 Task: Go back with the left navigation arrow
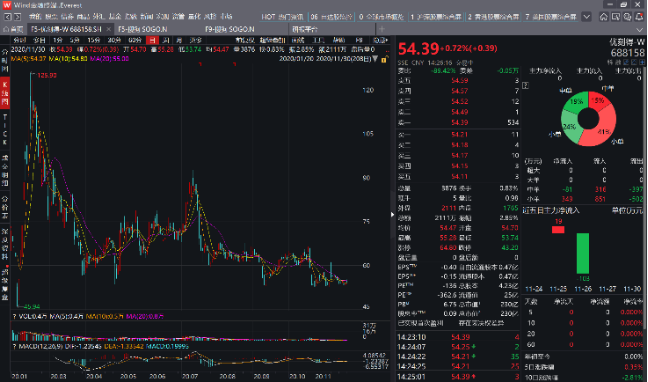[7, 17]
